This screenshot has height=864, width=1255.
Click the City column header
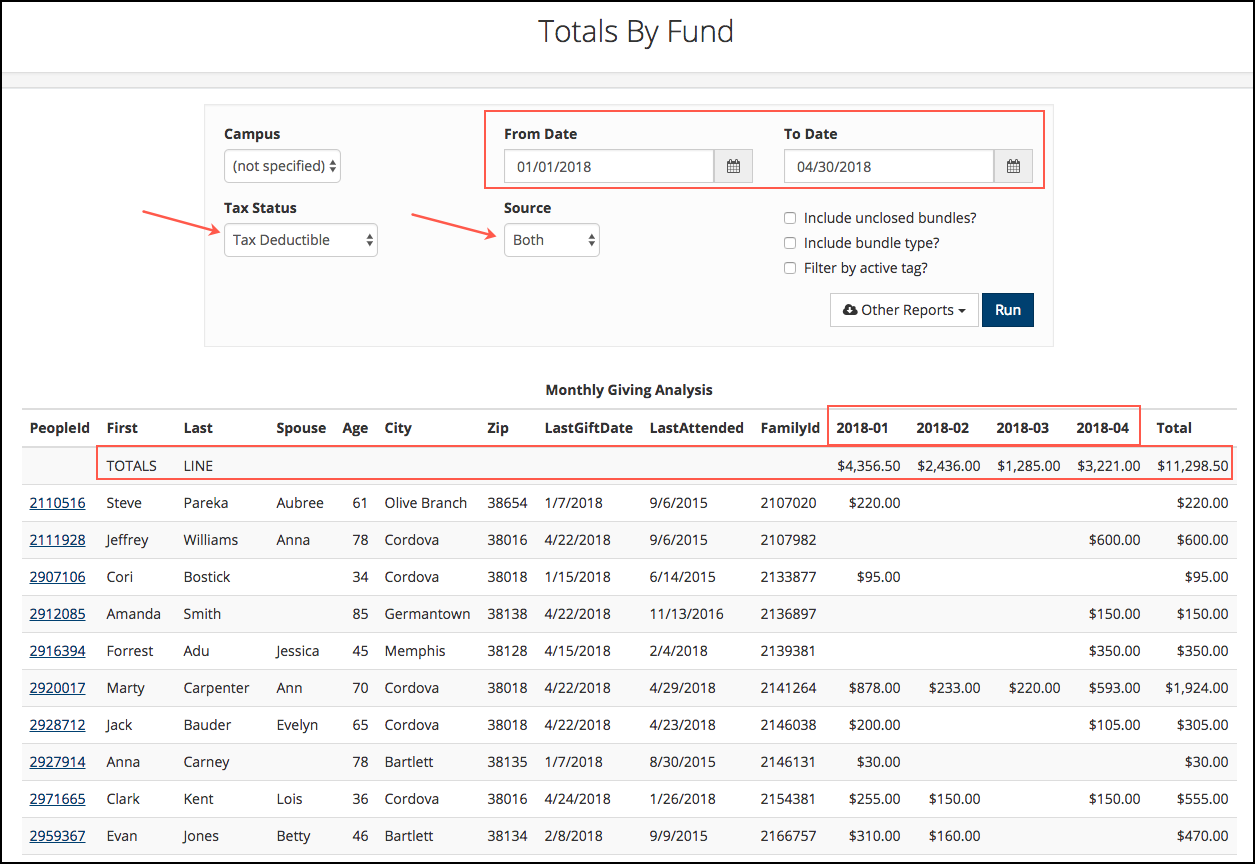[x=398, y=428]
